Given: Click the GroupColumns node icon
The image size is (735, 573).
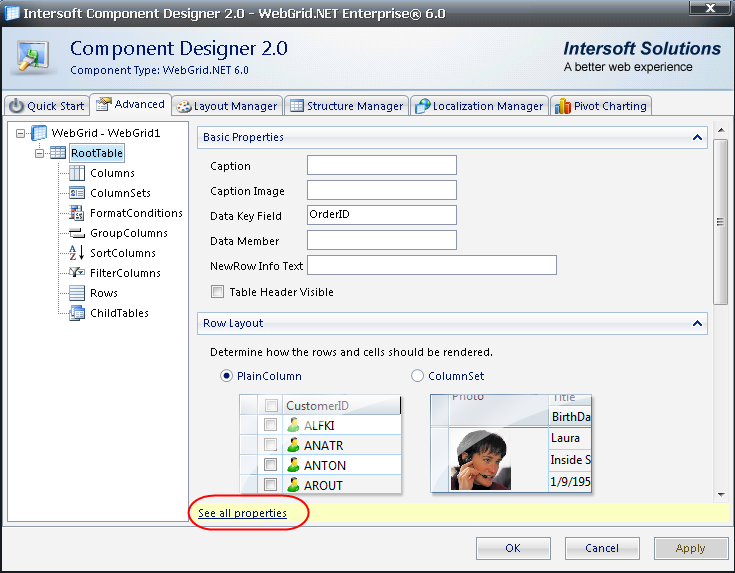Looking at the screenshot, I should point(77,233).
